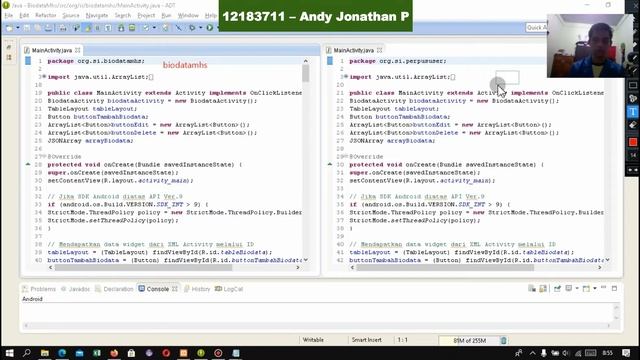Switch to the Declaration tab
Viewport: 640px width, 360px height.
pos(114,289)
